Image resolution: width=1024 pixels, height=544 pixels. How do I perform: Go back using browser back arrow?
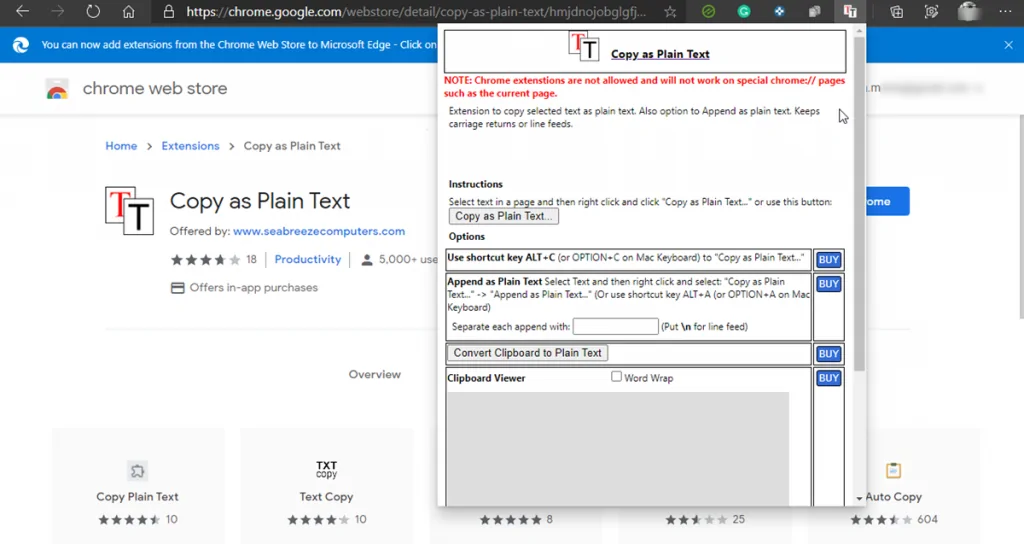click(22, 11)
